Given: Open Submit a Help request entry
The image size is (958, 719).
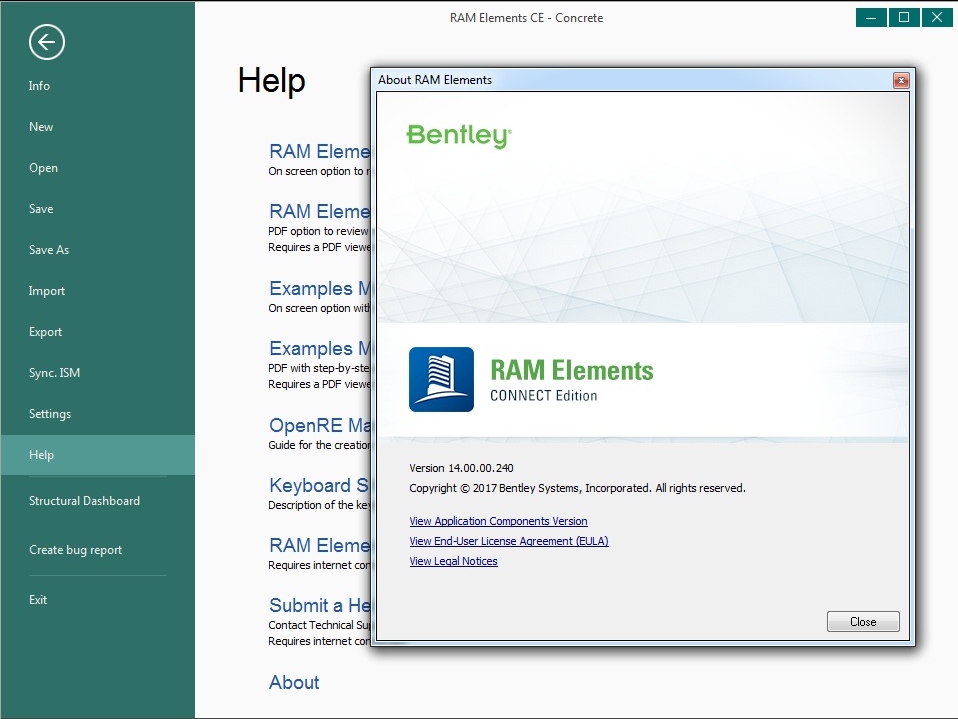Looking at the screenshot, I should click(320, 605).
